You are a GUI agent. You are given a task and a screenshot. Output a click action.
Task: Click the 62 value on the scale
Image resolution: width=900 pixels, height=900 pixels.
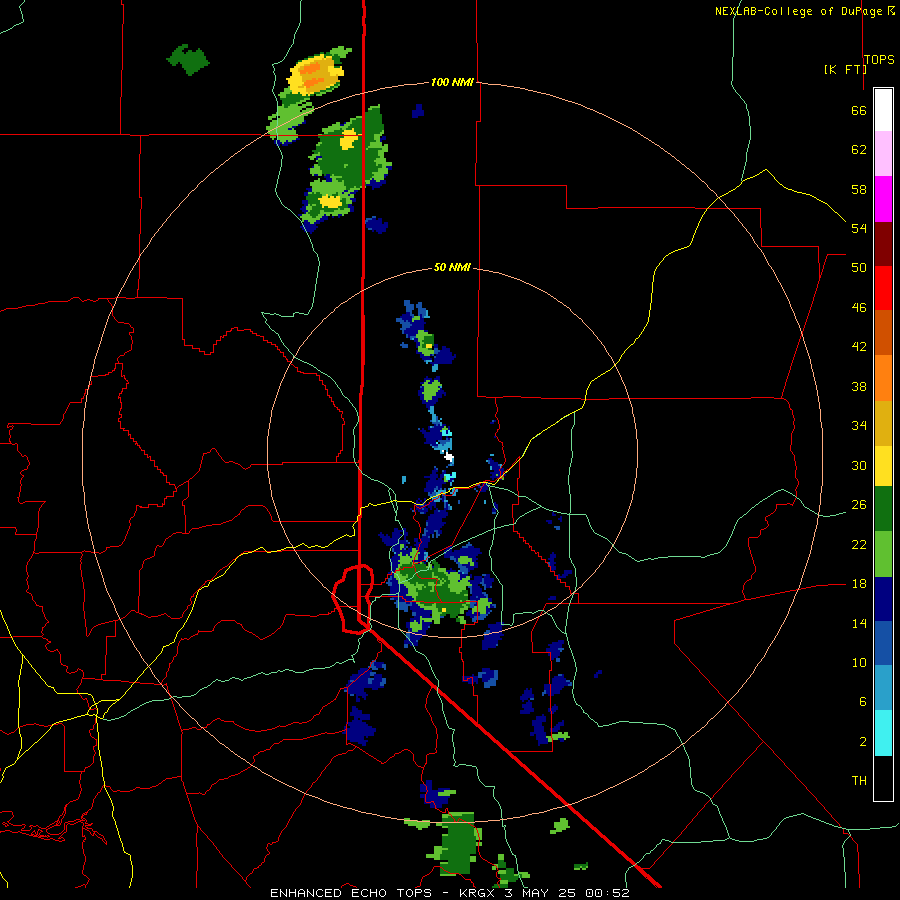coord(859,150)
